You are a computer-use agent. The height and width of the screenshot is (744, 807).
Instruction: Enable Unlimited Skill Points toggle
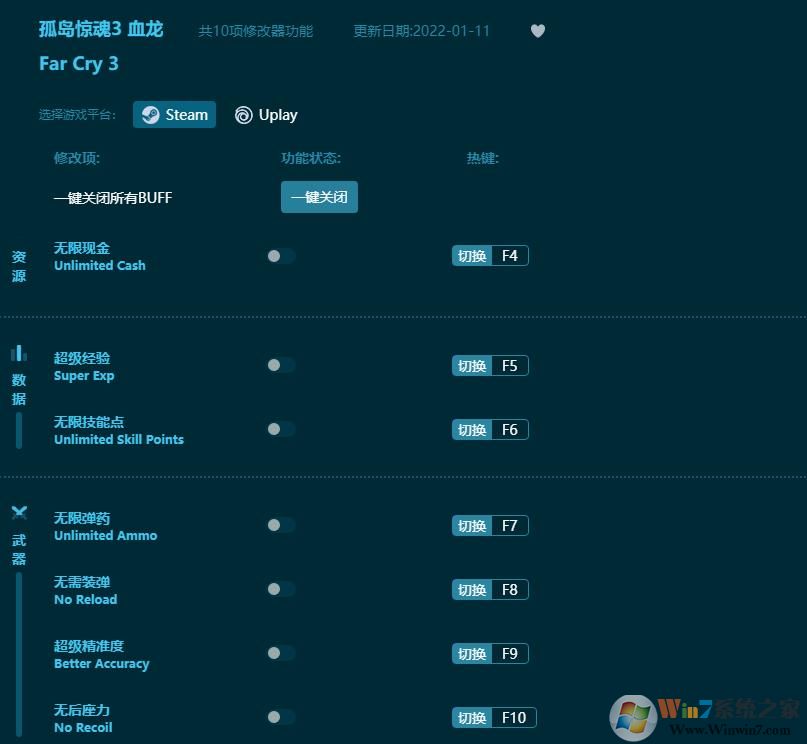281,429
